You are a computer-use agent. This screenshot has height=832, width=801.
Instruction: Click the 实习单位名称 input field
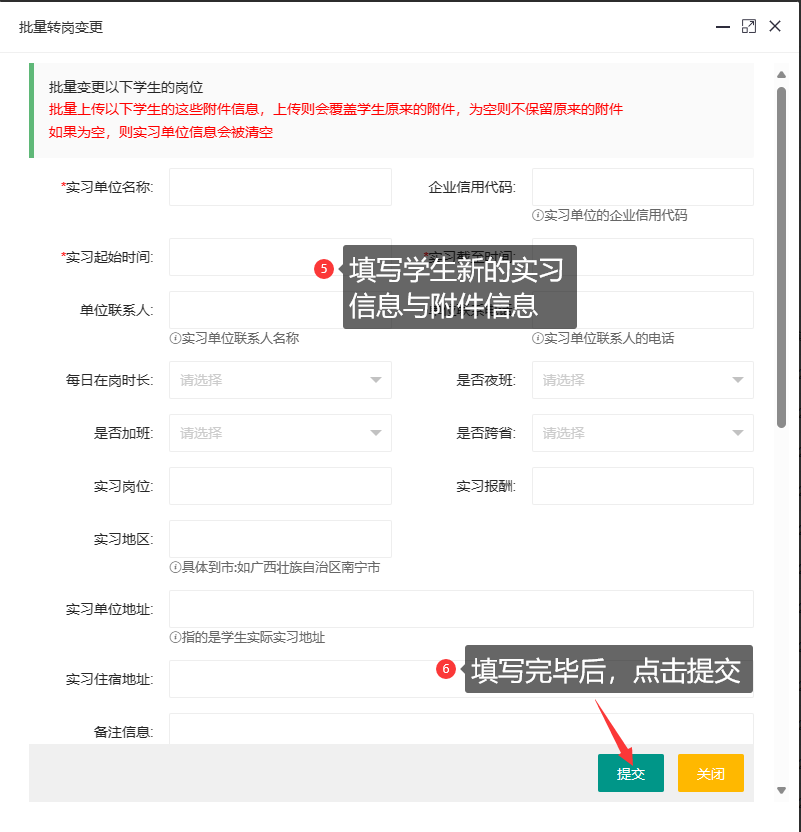click(279, 186)
